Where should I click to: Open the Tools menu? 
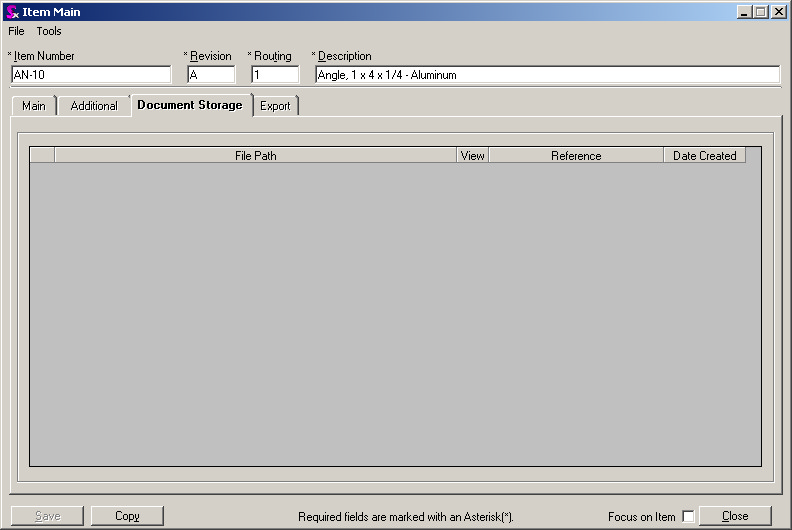(49, 31)
